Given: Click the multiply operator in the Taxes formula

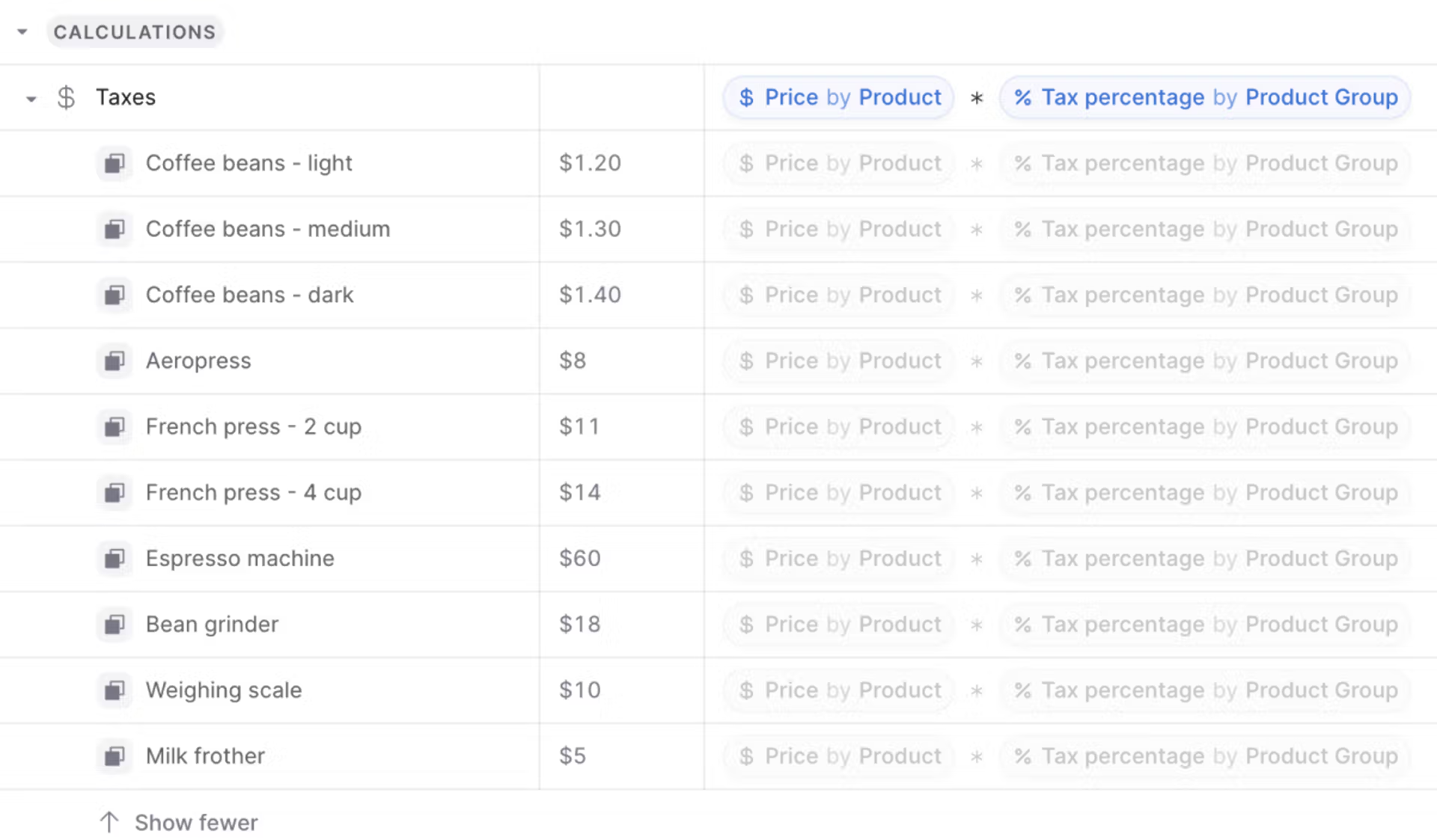Looking at the screenshot, I should point(977,98).
